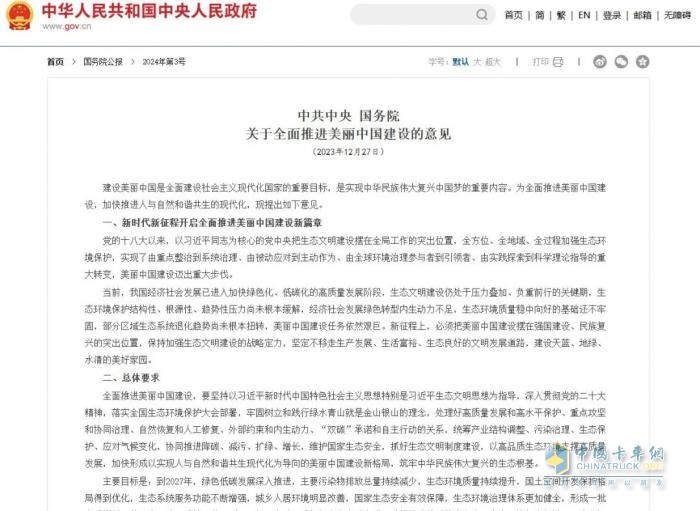The width and height of the screenshot is (700, 511).
Task: Switch to traditional Chinese 繁
Action: [x=562, y=16]
